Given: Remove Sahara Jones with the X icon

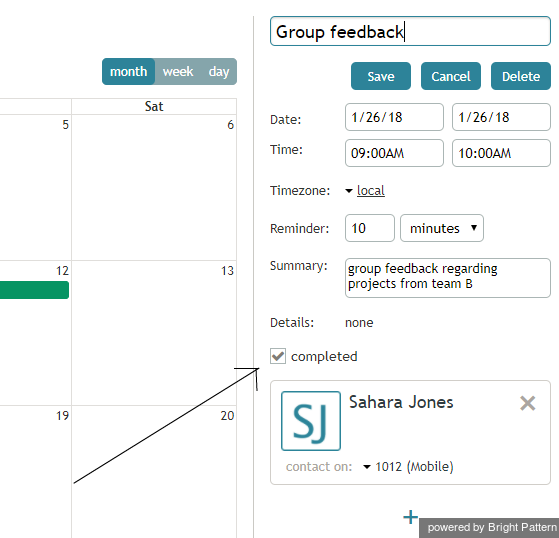Looking at the screenshot, I should click(527, 404).
